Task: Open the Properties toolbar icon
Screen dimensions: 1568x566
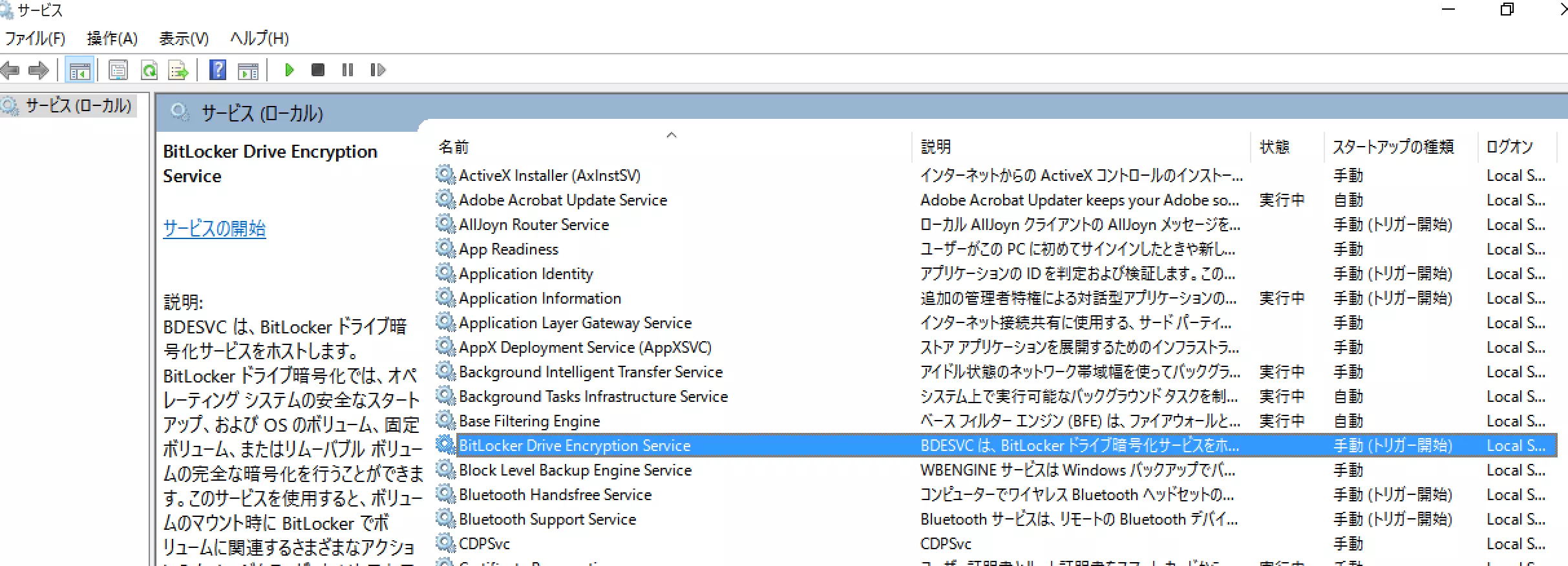Action: (118, 70)
